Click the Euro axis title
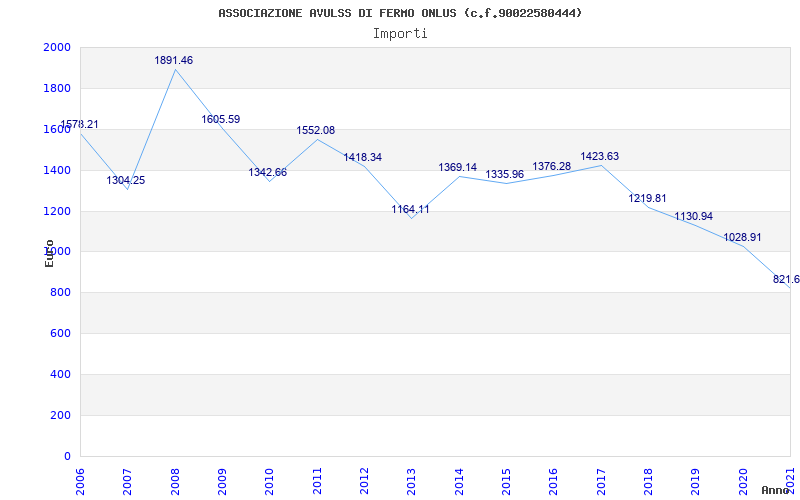Image resolution: width=800 pixels, height=500 pixels. pos(49,253)
